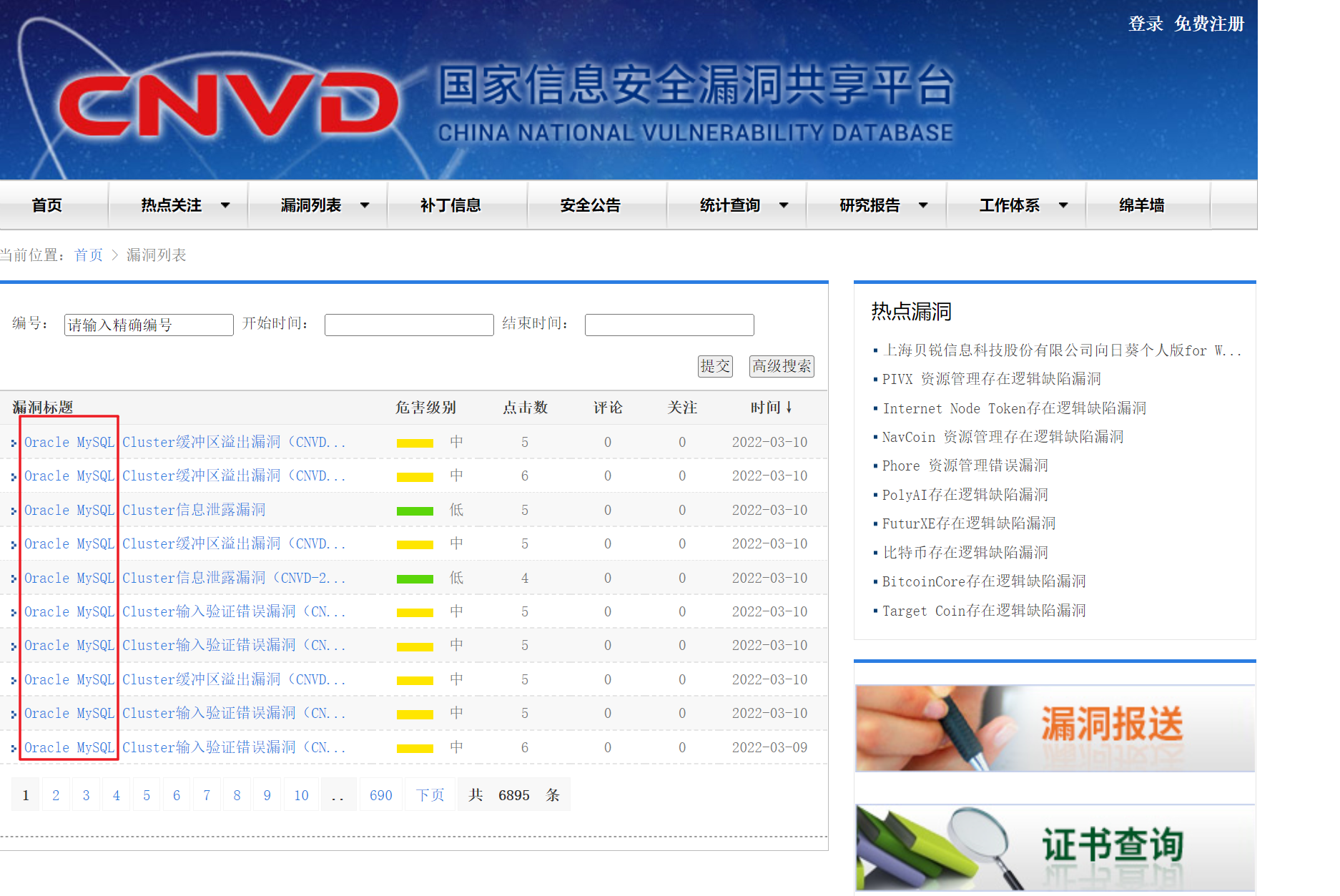The height and width of the screenshot is (896, 1340).
Task: Go to page 5
Action: [x=147, y=795]
